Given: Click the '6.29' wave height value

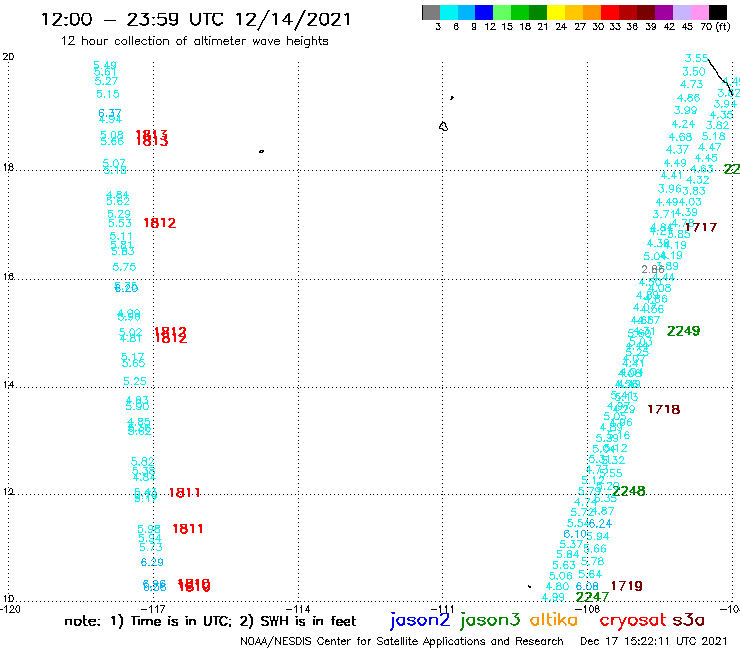Looking at the screenshot, I should tap(152, 563).
